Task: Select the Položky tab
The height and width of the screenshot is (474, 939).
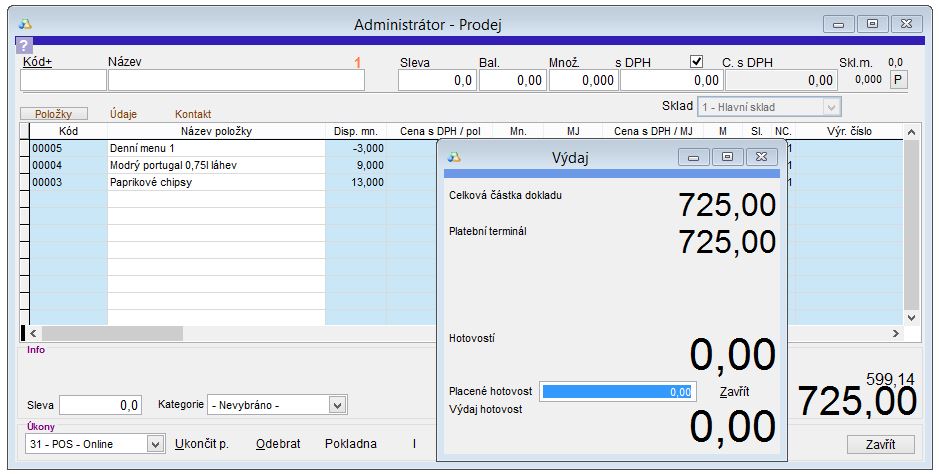Action: (54, 114)
